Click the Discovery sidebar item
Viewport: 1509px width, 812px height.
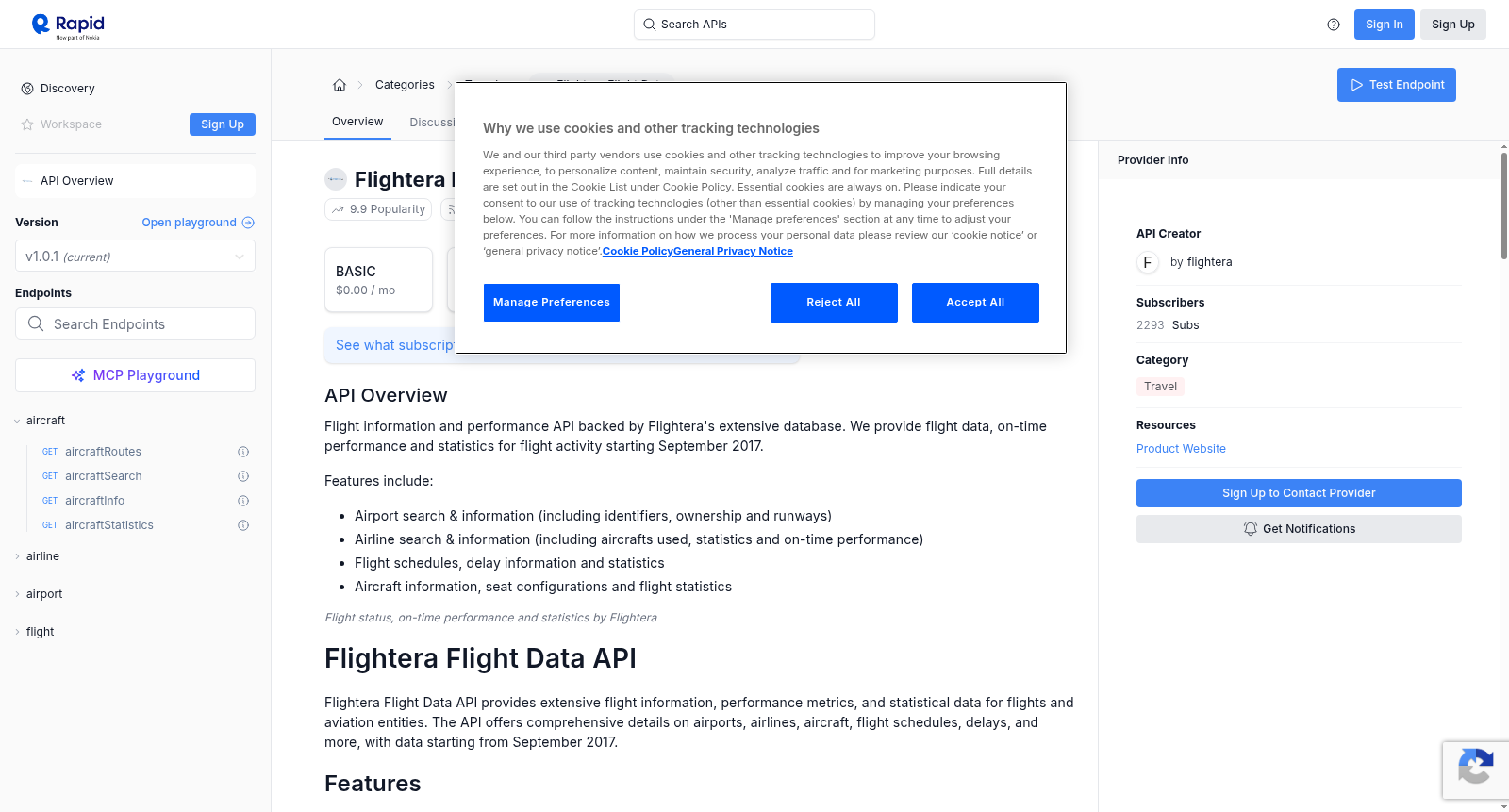[68, 89]
